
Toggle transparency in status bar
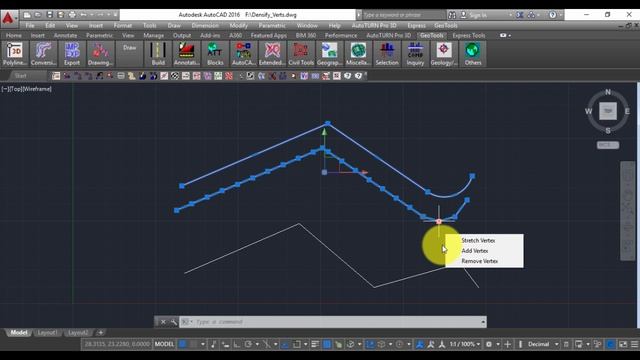[x=327, y=344]
